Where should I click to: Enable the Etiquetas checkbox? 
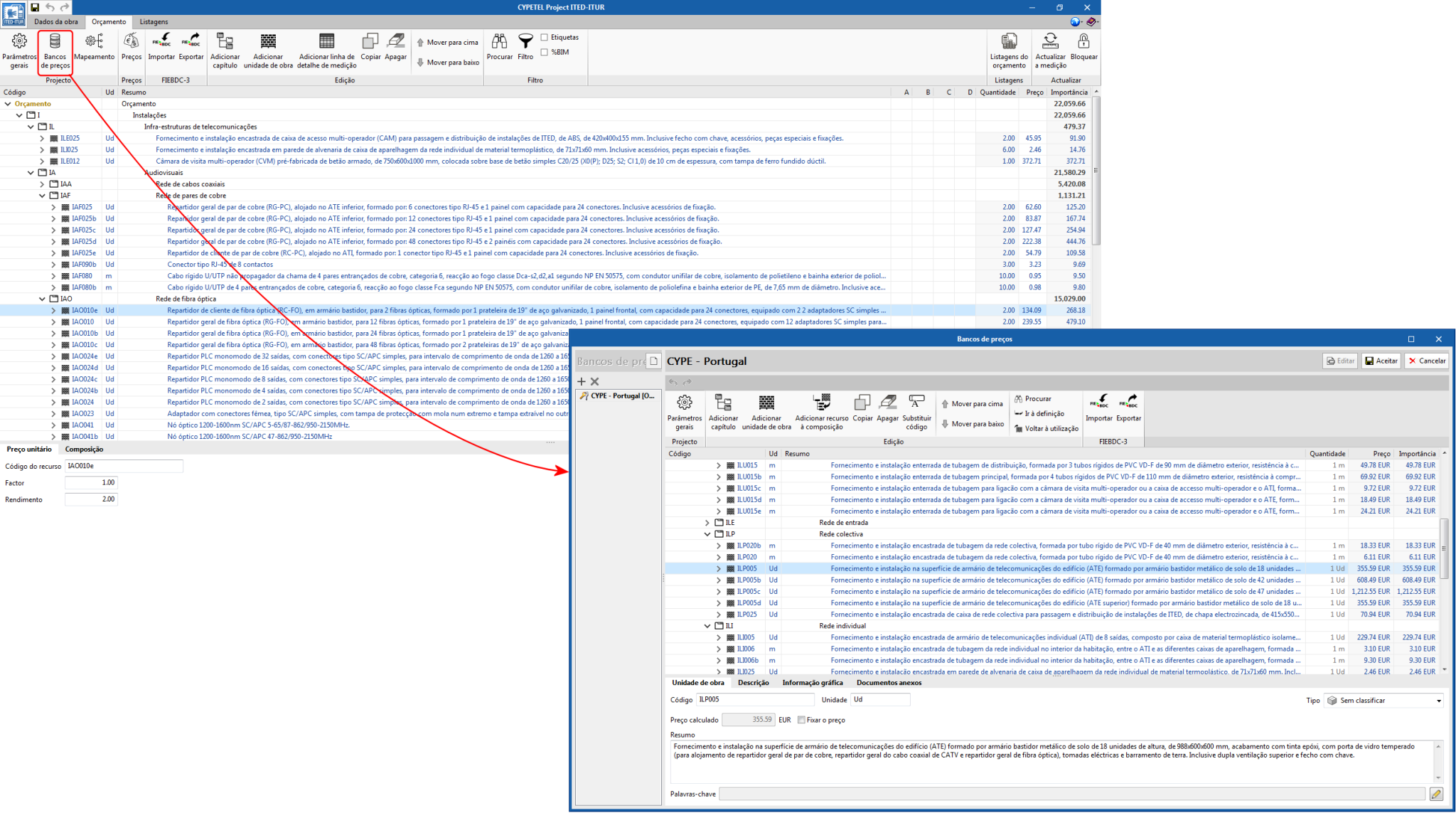click(x=545, y=38)
